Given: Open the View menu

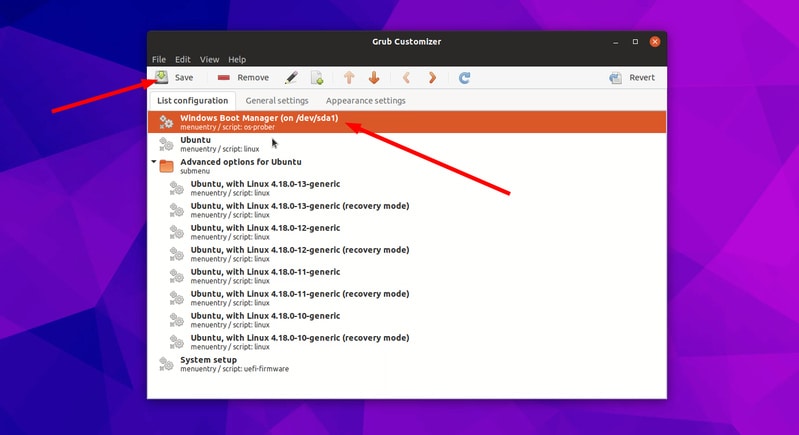Looking at the screenshot, I should click(x=209, y=60).
